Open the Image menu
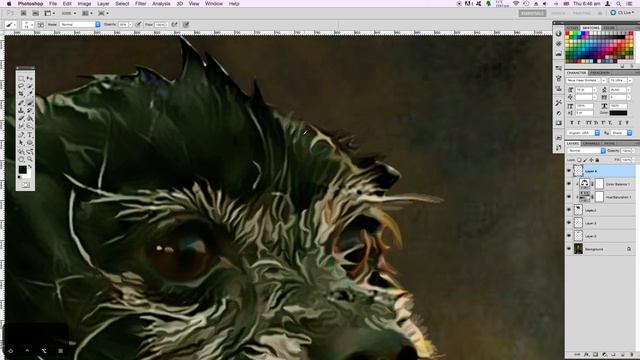This screenshot has width=640, height=360. (84, 4)
